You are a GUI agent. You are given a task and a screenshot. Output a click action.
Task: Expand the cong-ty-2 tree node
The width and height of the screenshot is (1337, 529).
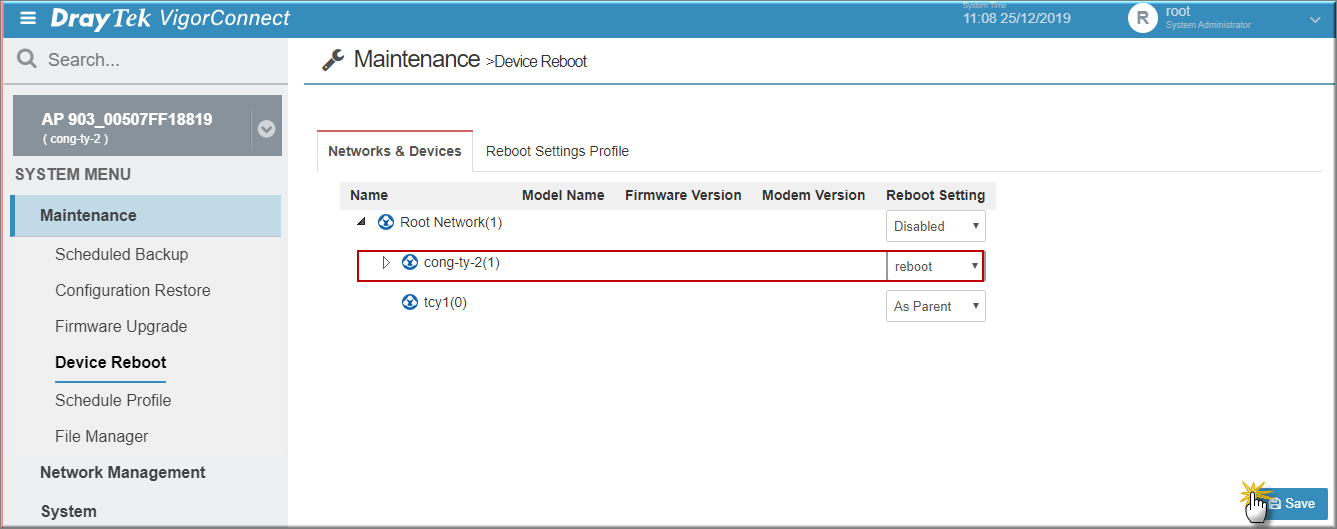386,262
